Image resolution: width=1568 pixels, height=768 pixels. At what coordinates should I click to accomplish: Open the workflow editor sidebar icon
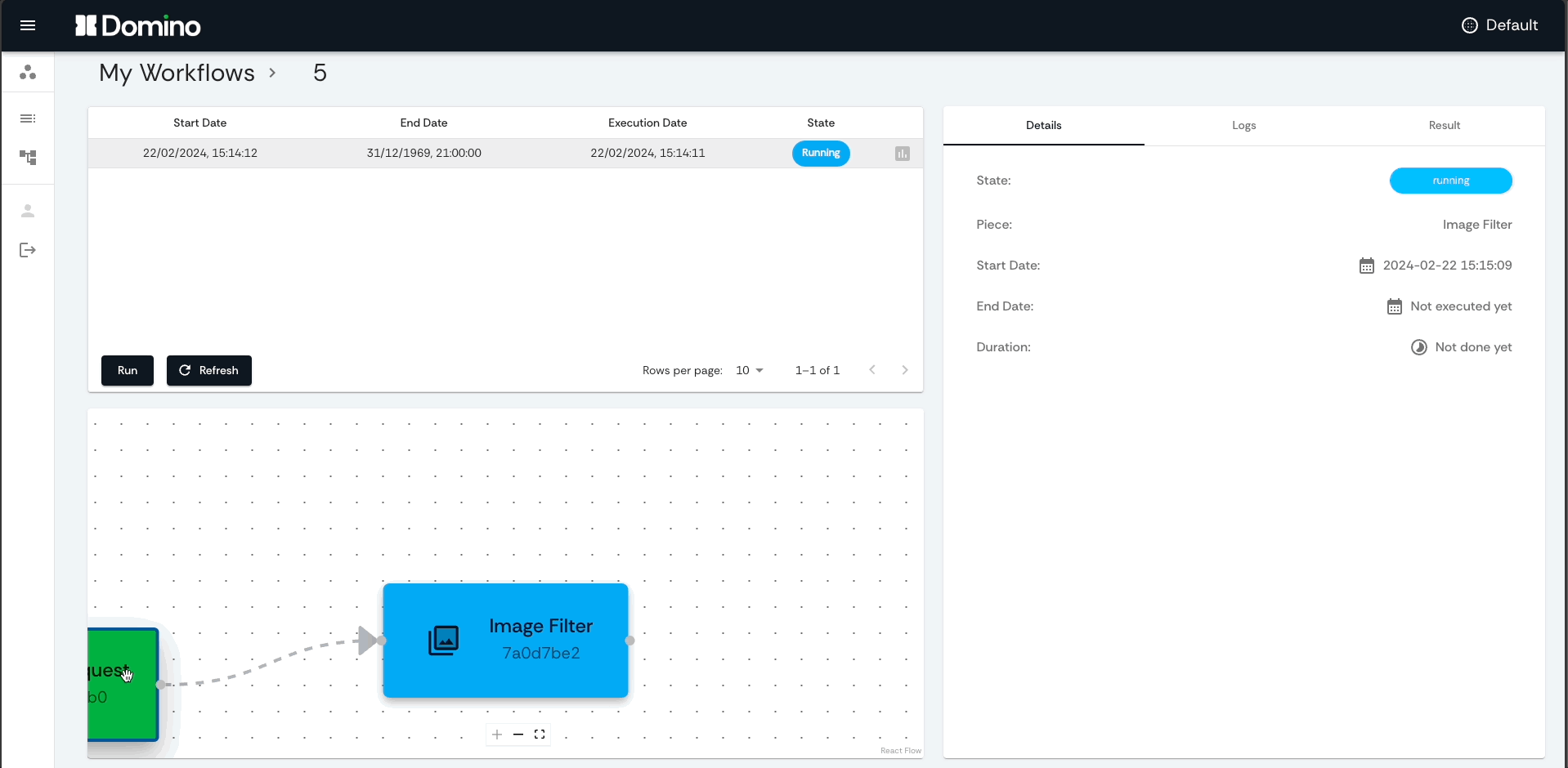click(x=28, y=157)
